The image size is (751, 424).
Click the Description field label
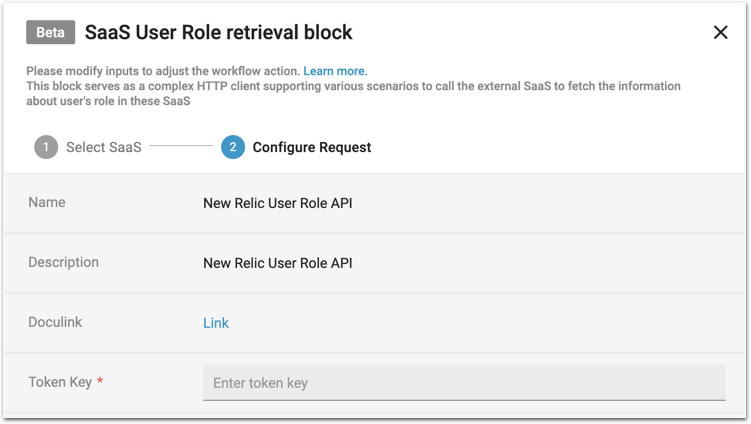(x=63, y=263)
